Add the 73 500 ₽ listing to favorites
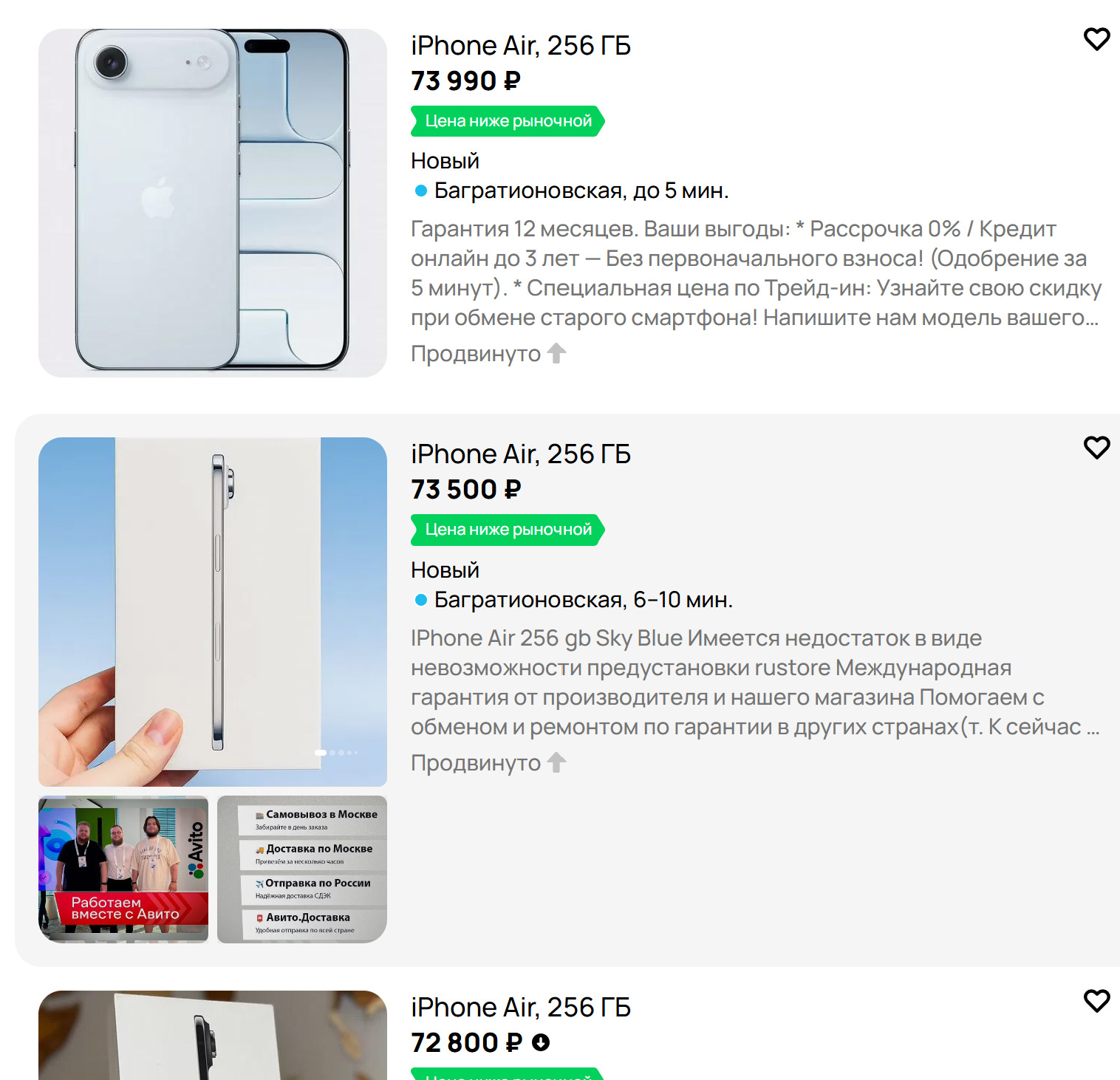1120x1080 pixels. click(x=1096, y=448)
